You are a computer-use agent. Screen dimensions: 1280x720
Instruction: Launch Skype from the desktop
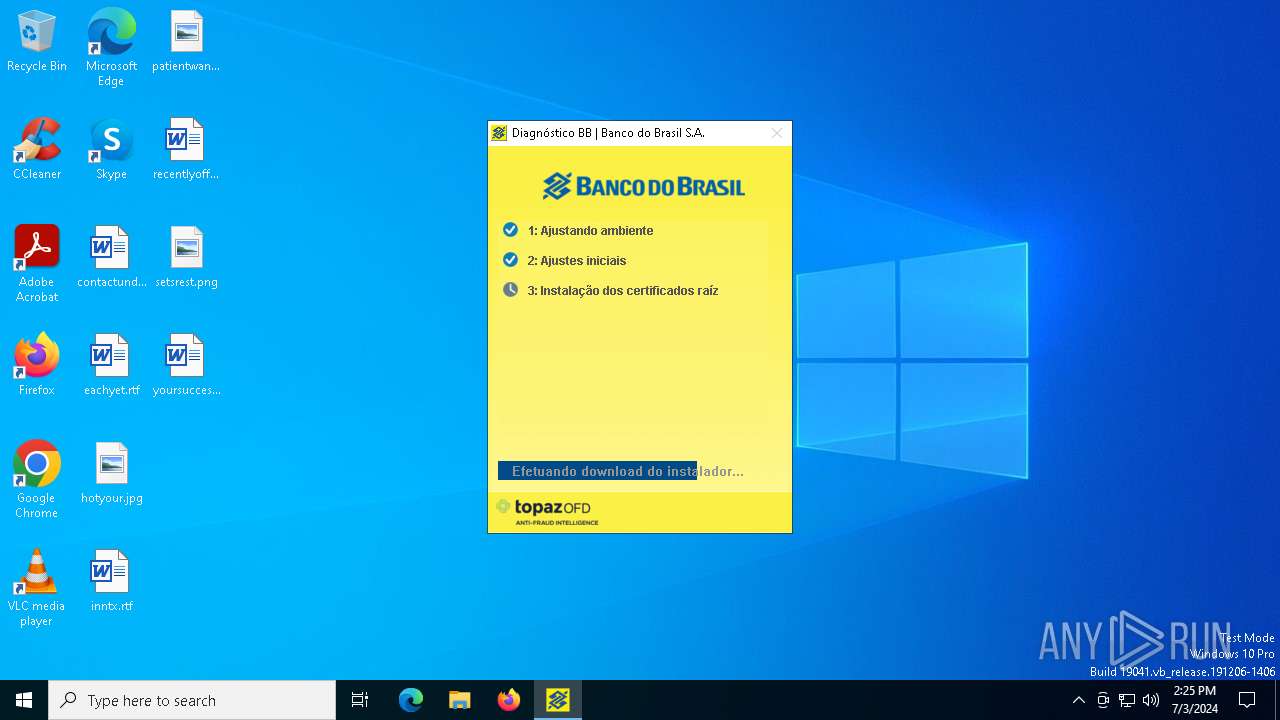click(111, 150)
